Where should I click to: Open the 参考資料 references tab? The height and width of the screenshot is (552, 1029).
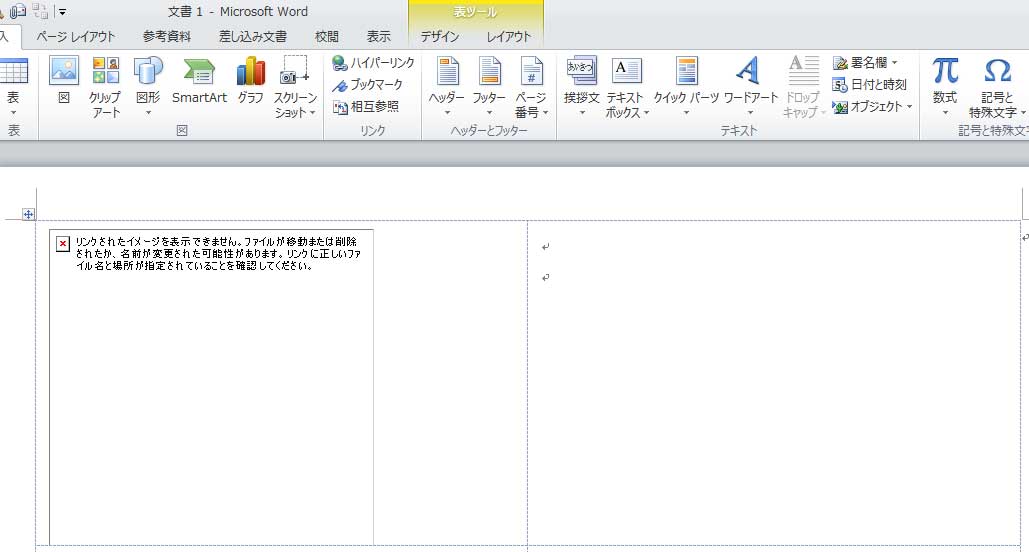coord(168,36)
